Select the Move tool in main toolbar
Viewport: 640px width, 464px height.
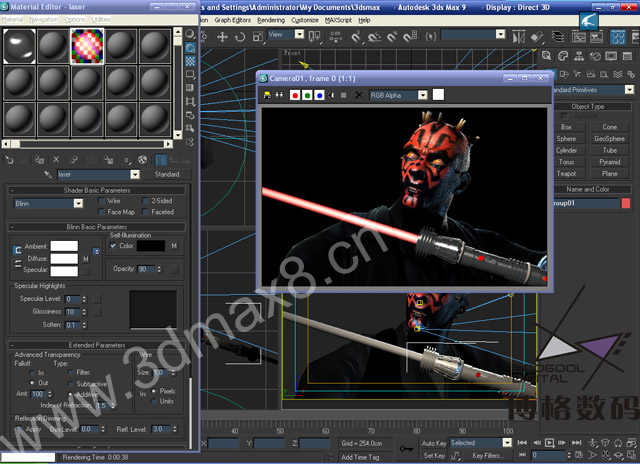[x=222, y=37]
